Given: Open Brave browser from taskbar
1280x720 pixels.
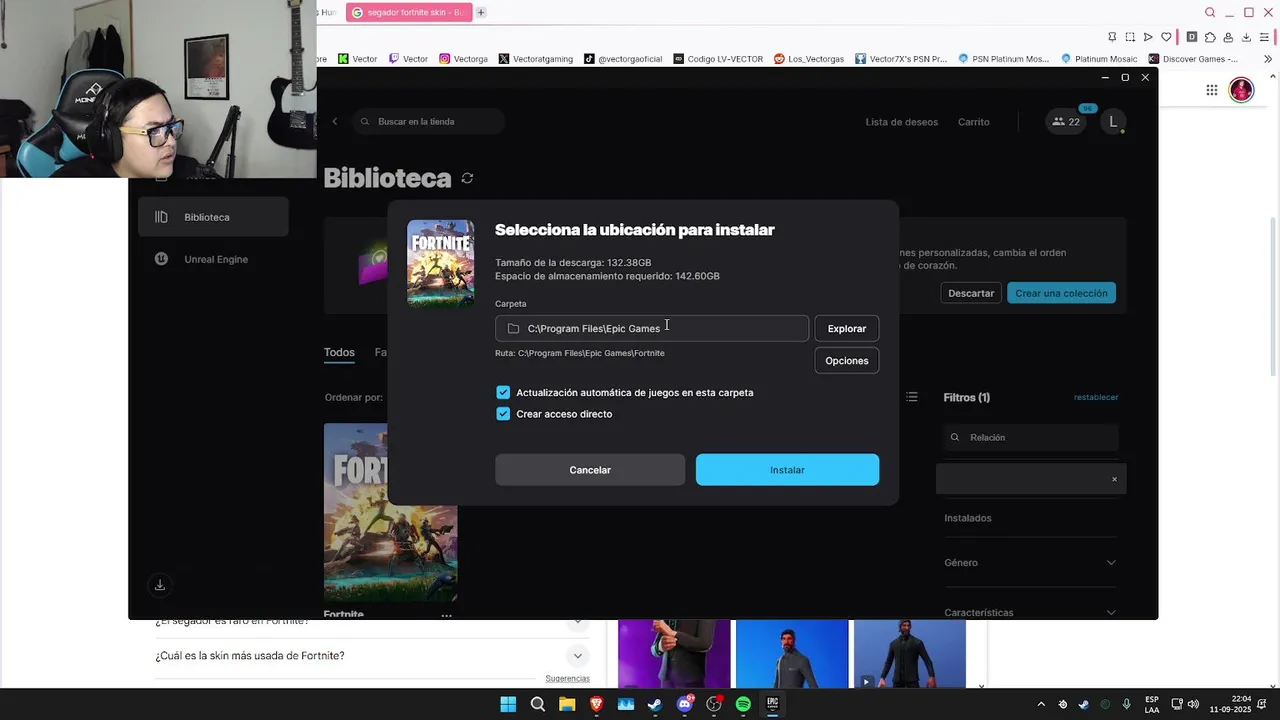Looking at the screenshot, I should 596,704.
